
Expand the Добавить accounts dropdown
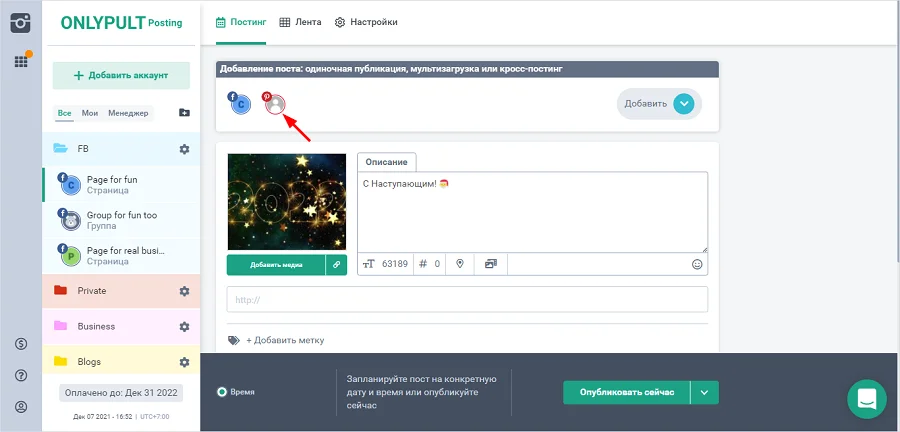(x=683, y=103)
